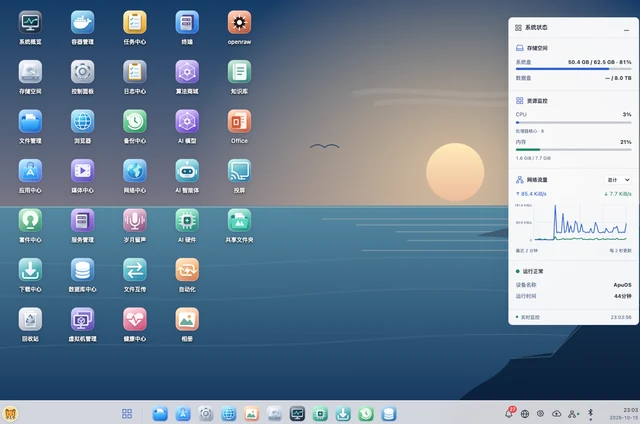Open 日志中心 desktop icon

coord(135,72)
